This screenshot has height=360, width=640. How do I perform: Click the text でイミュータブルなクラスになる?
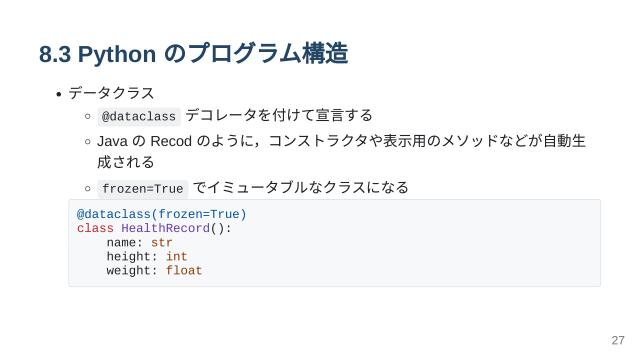[x=300, y=187]
